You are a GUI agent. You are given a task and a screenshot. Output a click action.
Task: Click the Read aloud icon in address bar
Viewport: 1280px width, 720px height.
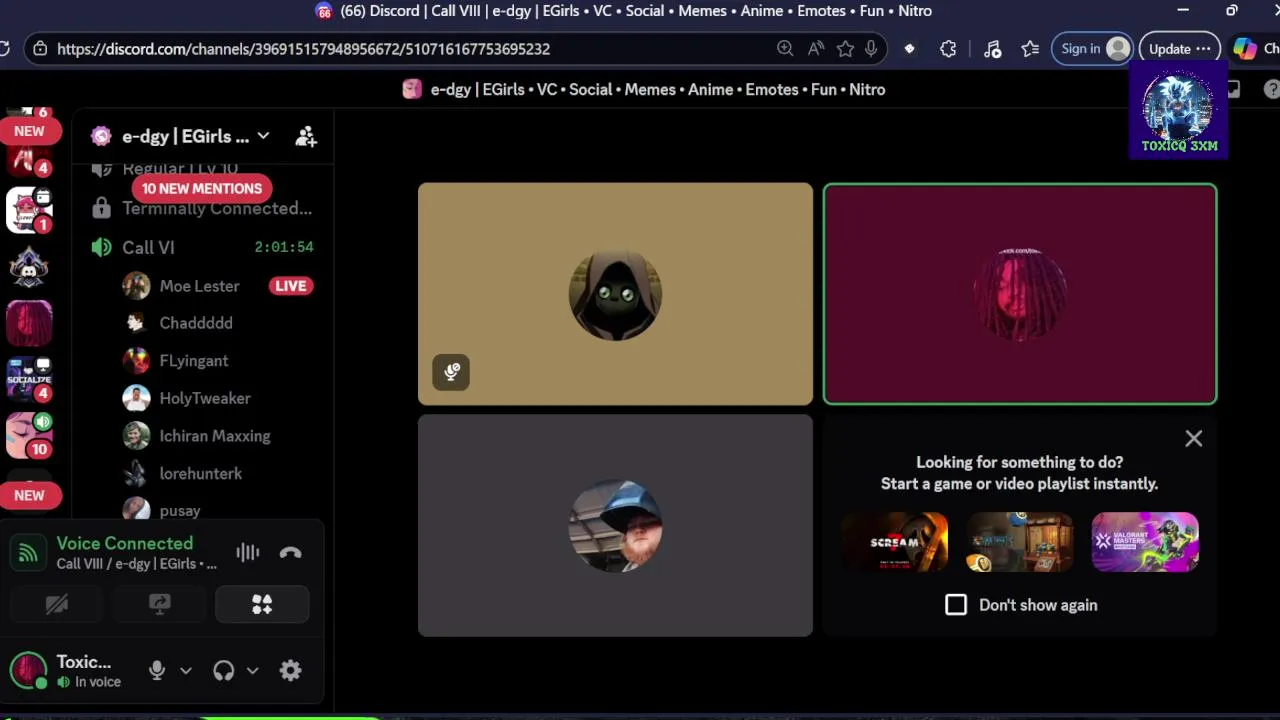click(816, 49)
